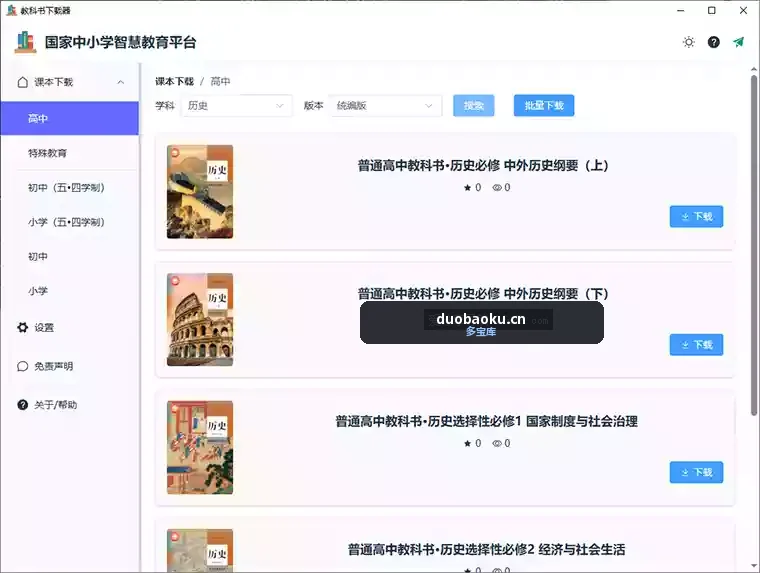Click eye views icon under 国家制度与社会治理
Image resolution: width=760 pixels, height=573 pixels.
pos(497,444)
